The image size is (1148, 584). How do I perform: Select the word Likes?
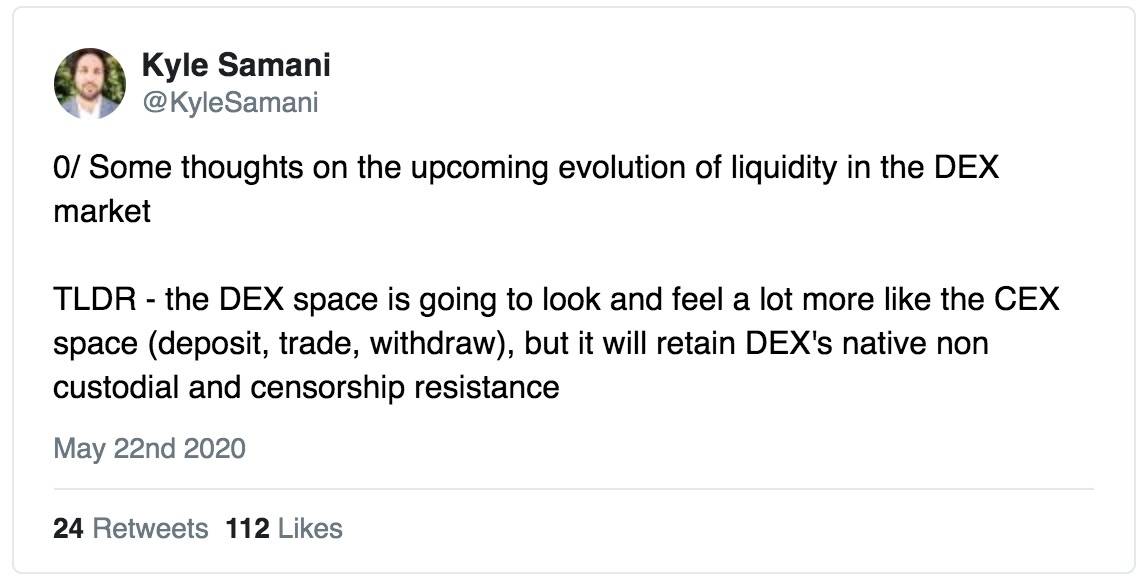310,528
